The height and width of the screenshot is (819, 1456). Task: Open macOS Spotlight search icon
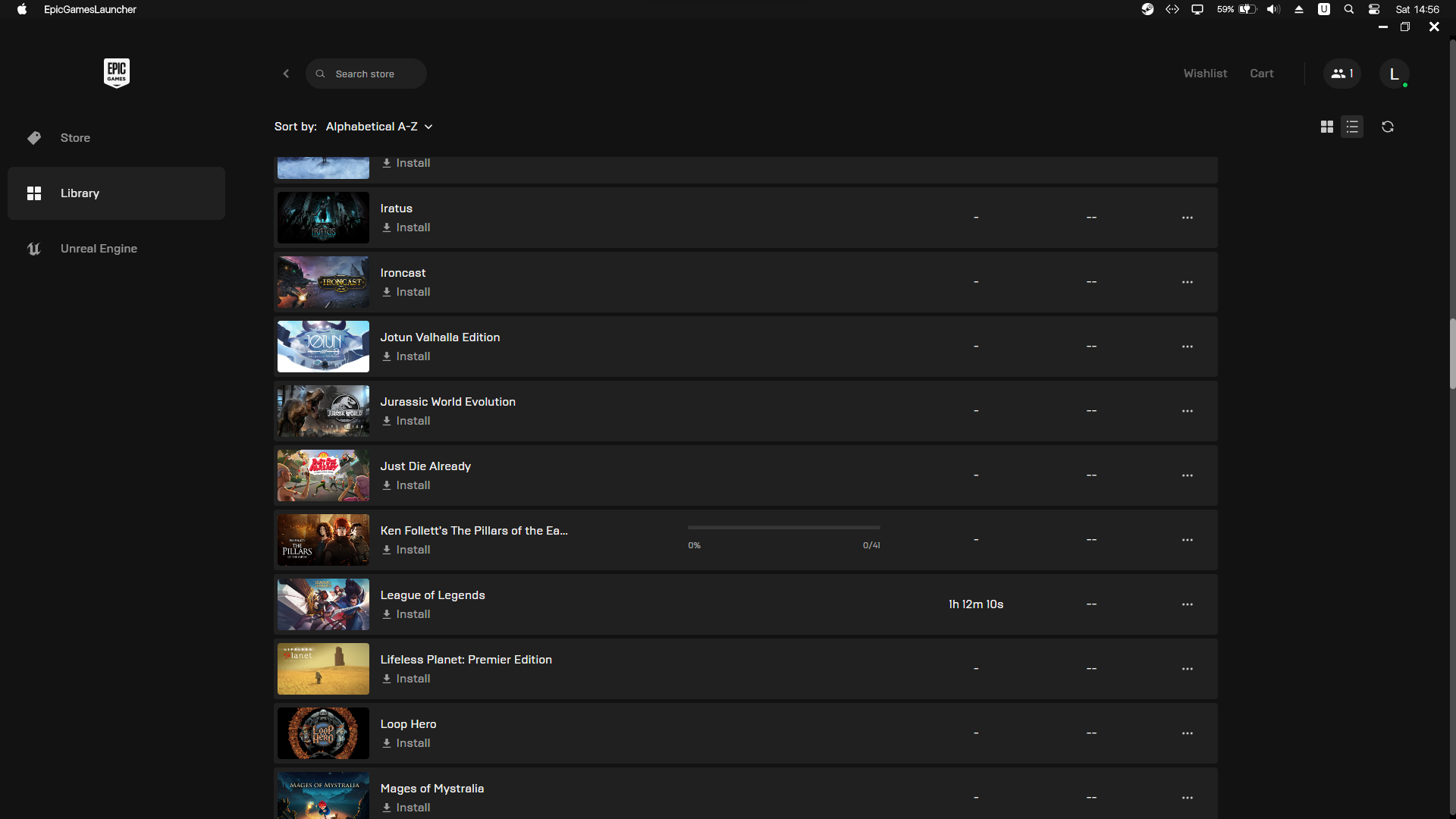pyautogui.click(x=1348, y=9)
